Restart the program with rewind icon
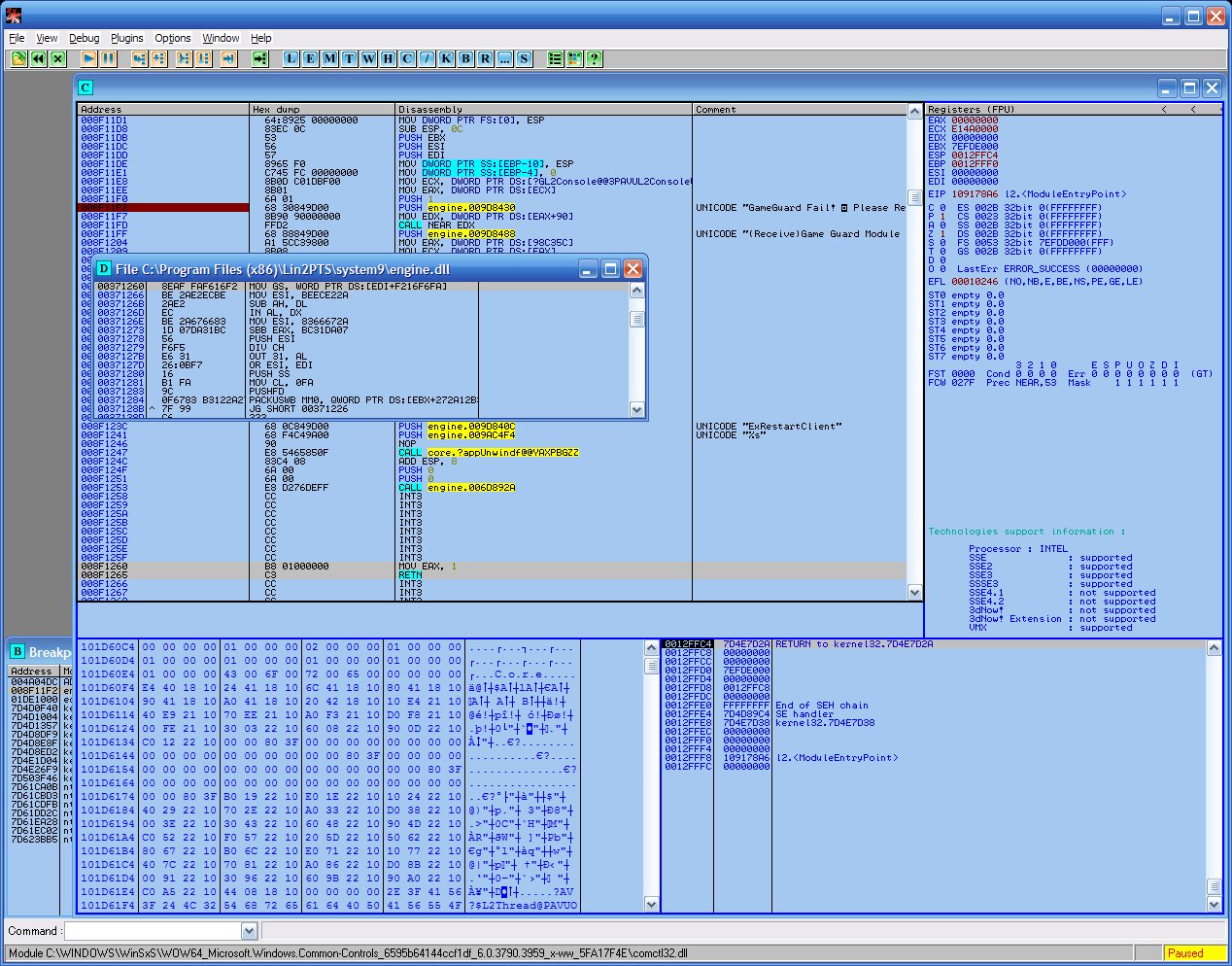This screenshot has width=1232, height=966. (x=38, y=58)
